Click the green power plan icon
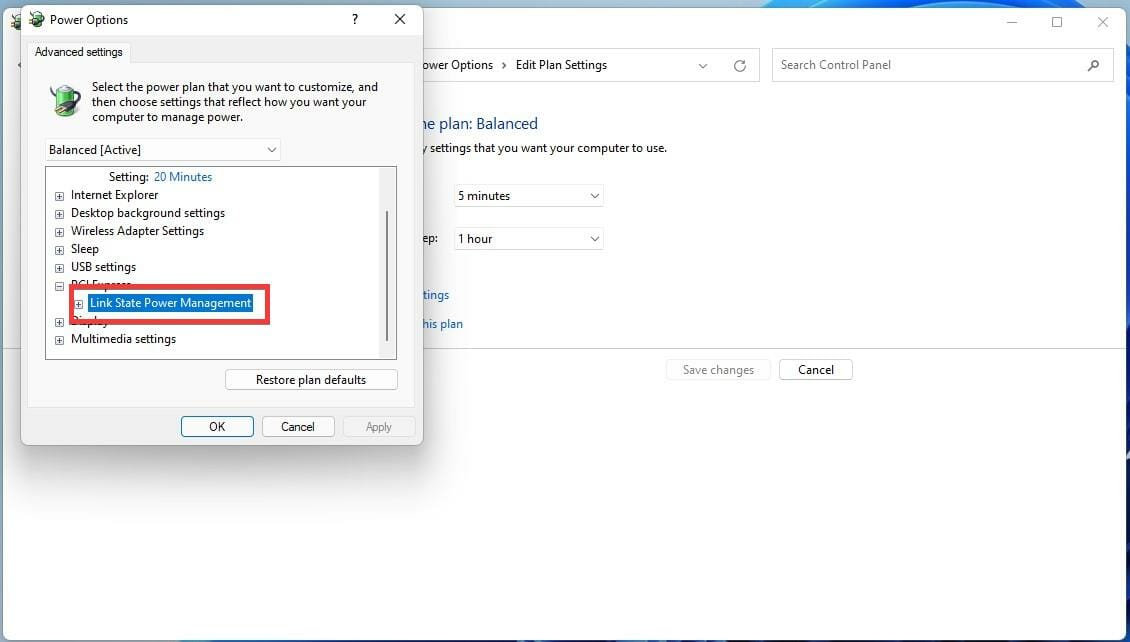 tap(64, 100)
